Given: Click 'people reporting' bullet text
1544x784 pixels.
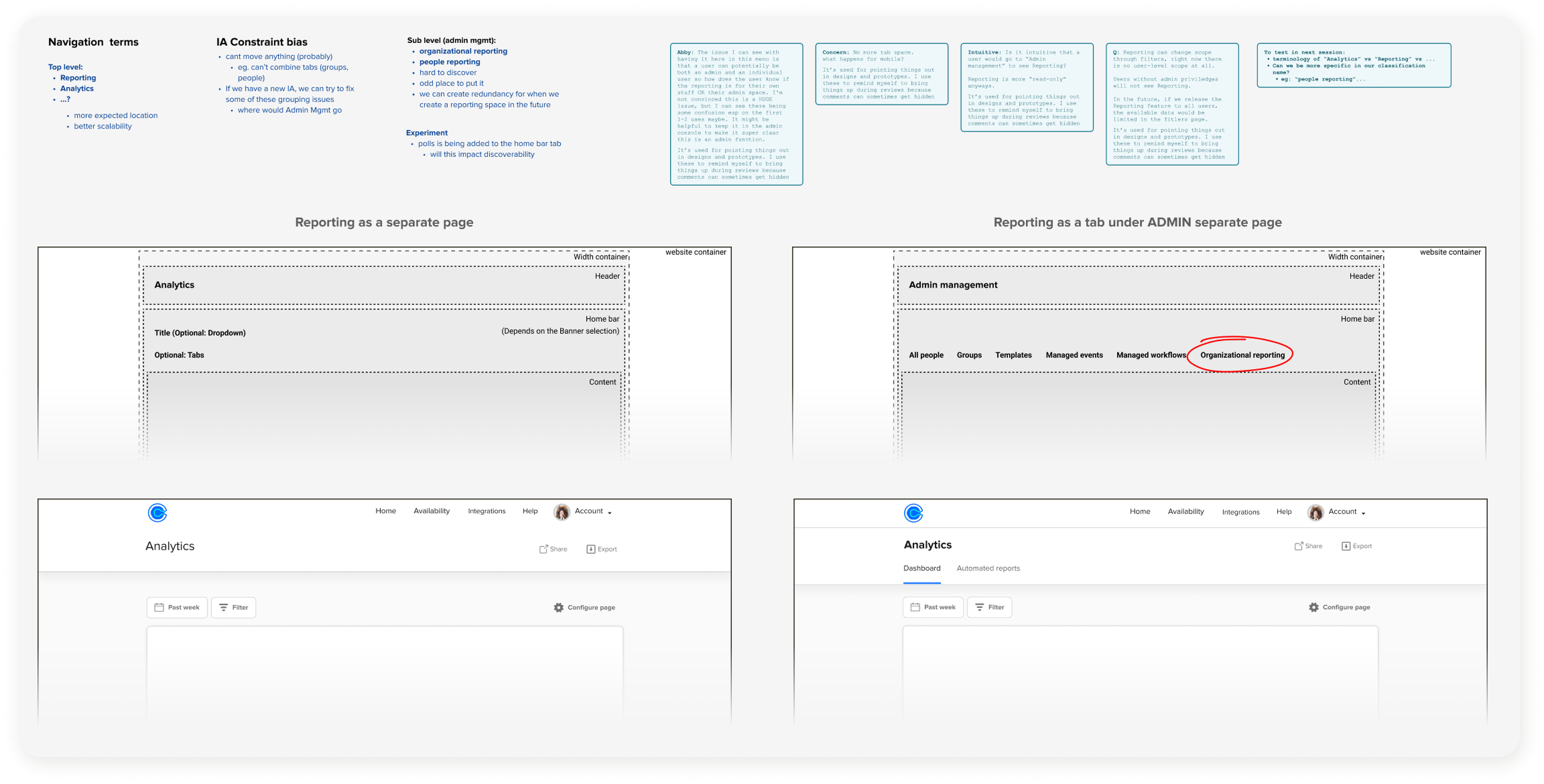Looking at the screenshot, I should (x=450, y=62).
